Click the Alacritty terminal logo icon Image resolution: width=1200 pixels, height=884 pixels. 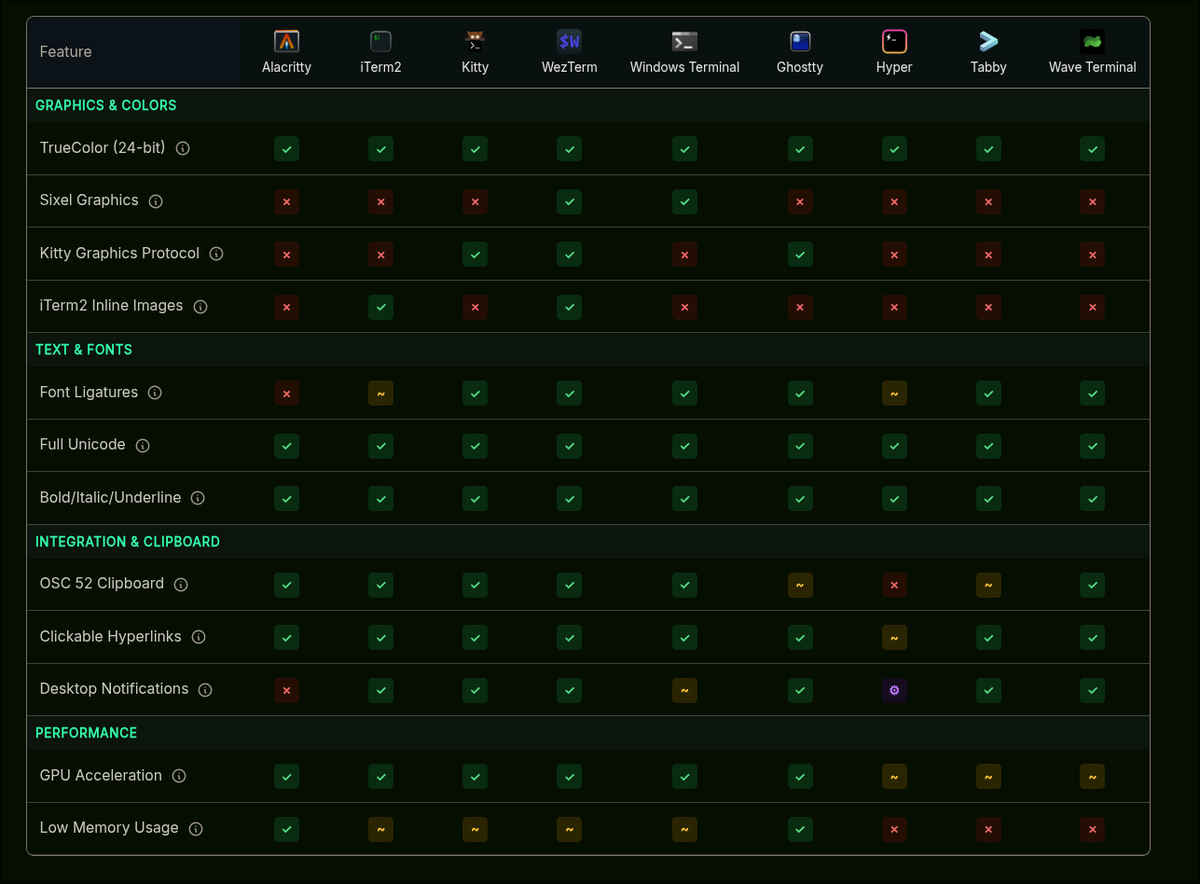(x=287, y=41)
